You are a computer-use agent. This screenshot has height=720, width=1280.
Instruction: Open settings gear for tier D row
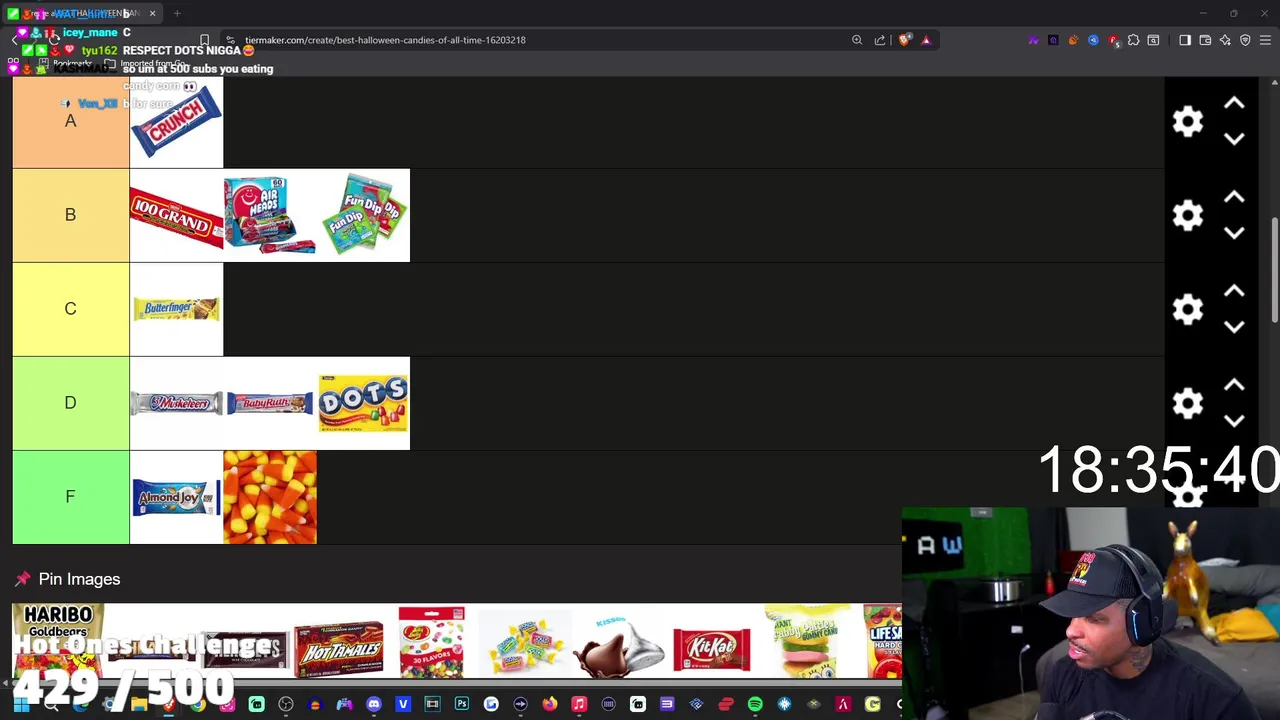(1188, 403)
